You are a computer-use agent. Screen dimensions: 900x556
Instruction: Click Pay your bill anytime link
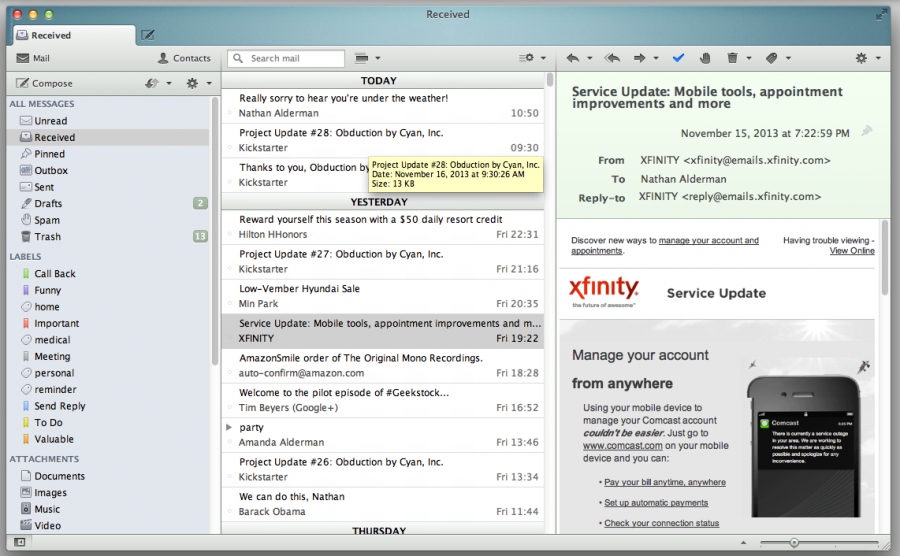tap(665, 482)
